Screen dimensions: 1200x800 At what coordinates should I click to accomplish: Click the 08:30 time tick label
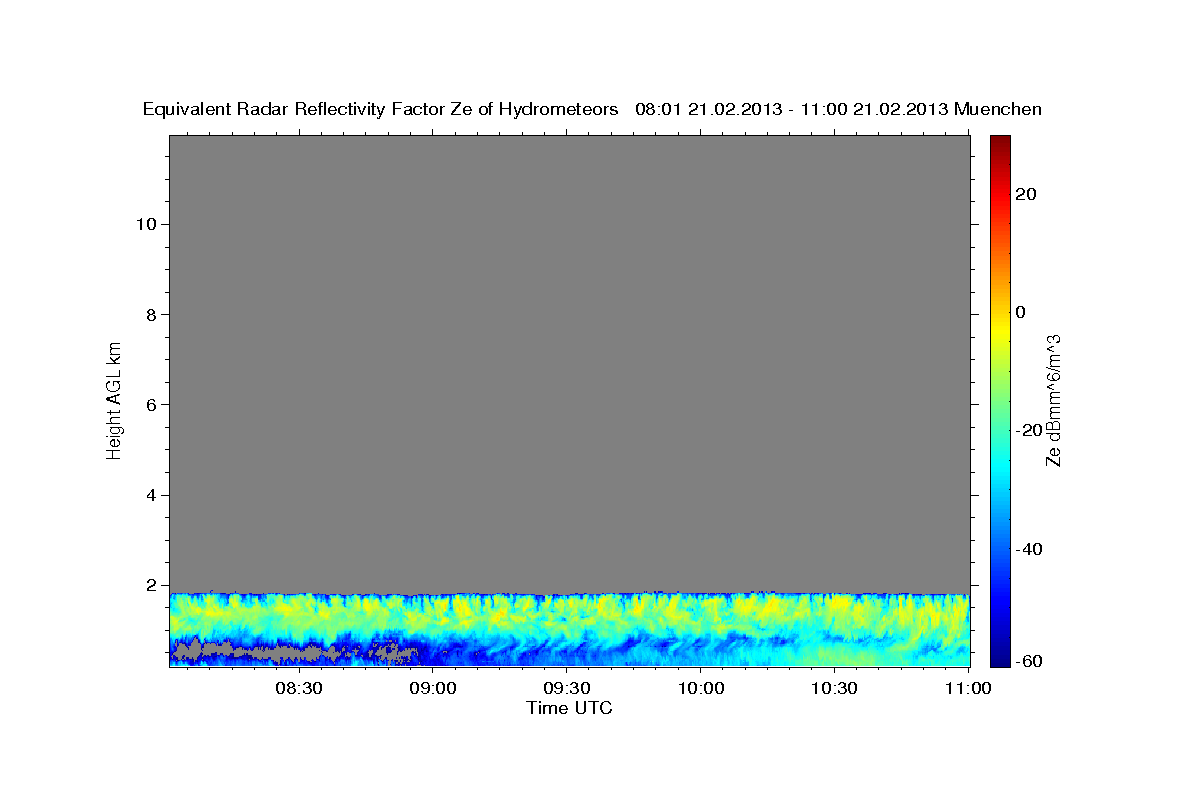pos(299,689)
